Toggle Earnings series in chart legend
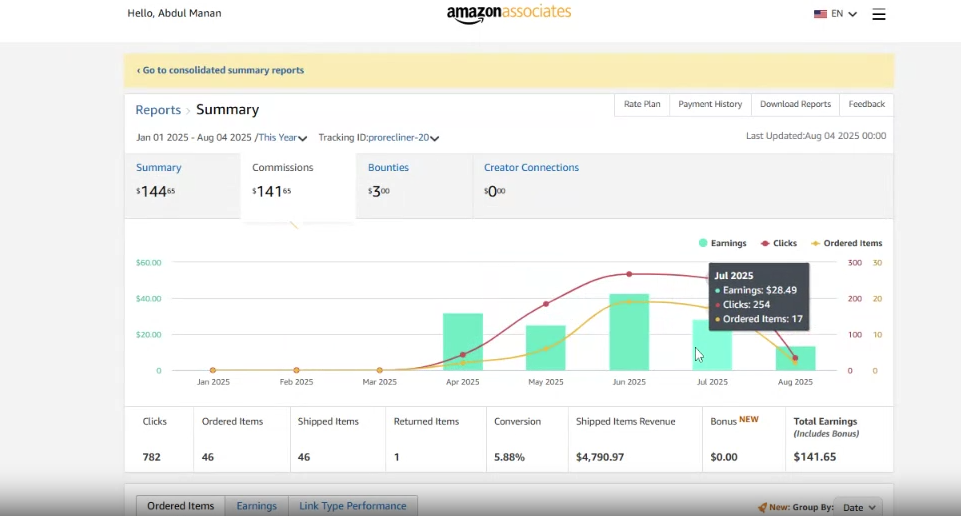 click(x=723, y=243)
